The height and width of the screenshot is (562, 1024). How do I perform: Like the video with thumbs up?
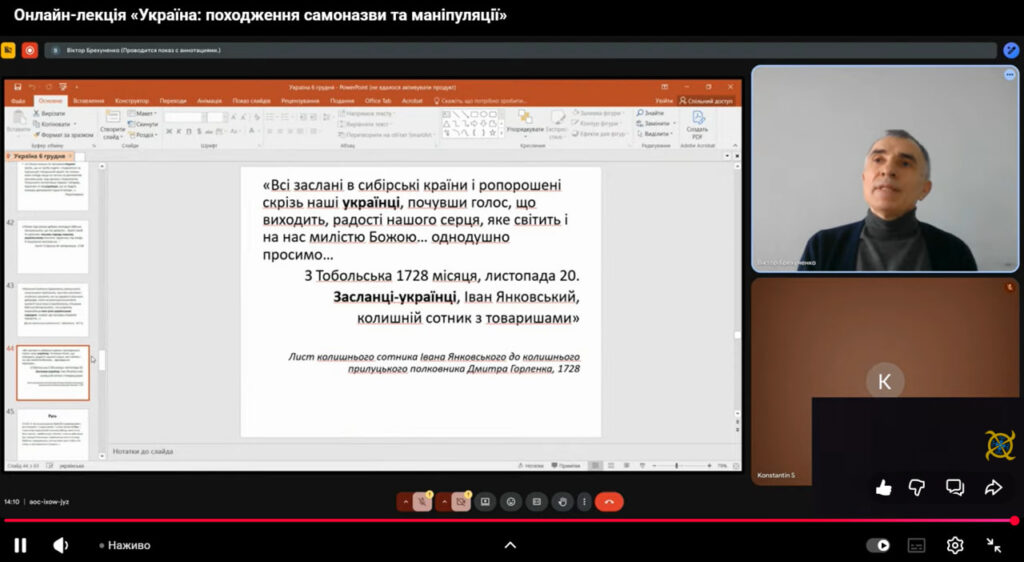click(x=883, y=488)
